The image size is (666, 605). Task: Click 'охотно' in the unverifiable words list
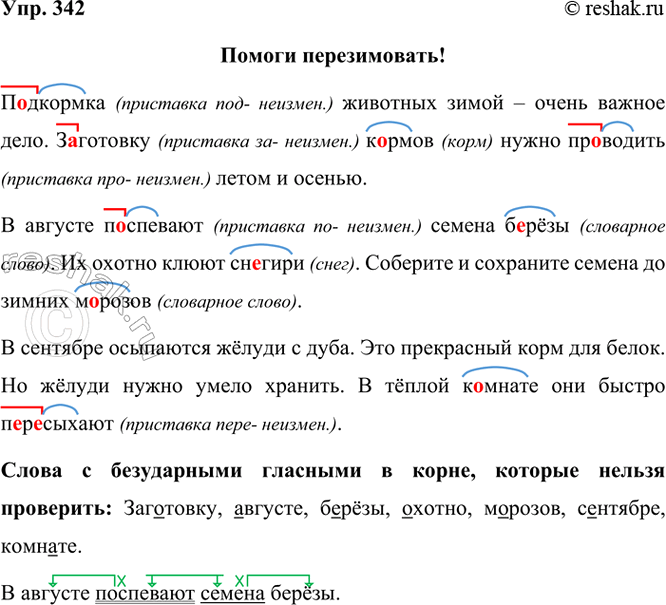point(425,508)
